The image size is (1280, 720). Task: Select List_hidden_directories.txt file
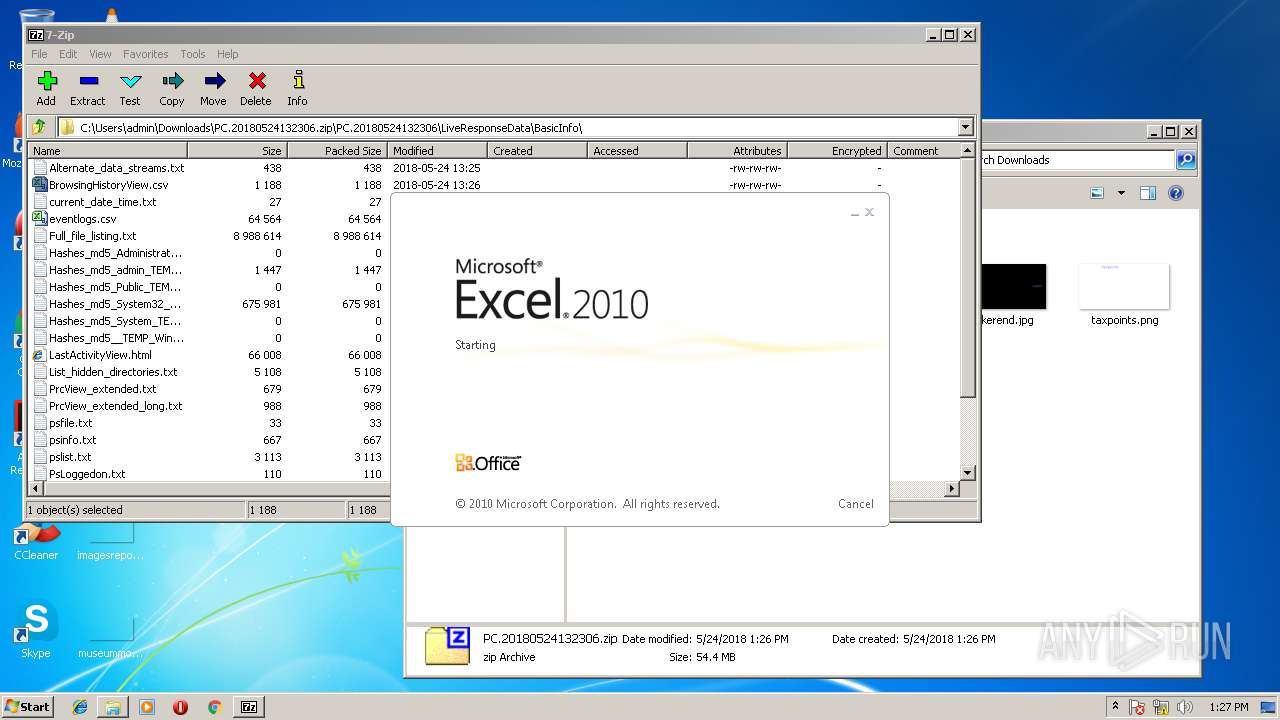tap(113, 372)
